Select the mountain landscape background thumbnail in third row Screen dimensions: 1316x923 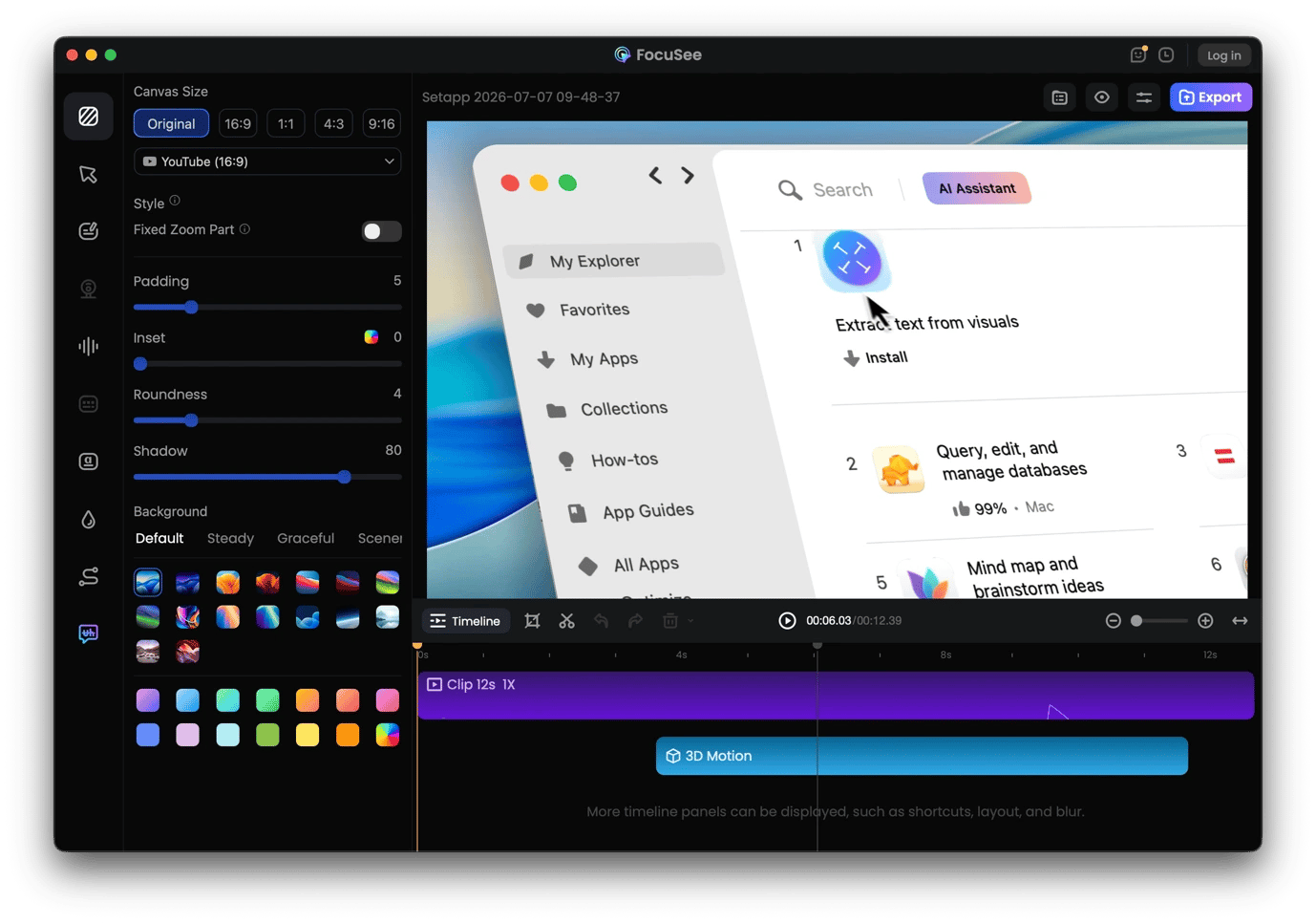coord(148,652)
